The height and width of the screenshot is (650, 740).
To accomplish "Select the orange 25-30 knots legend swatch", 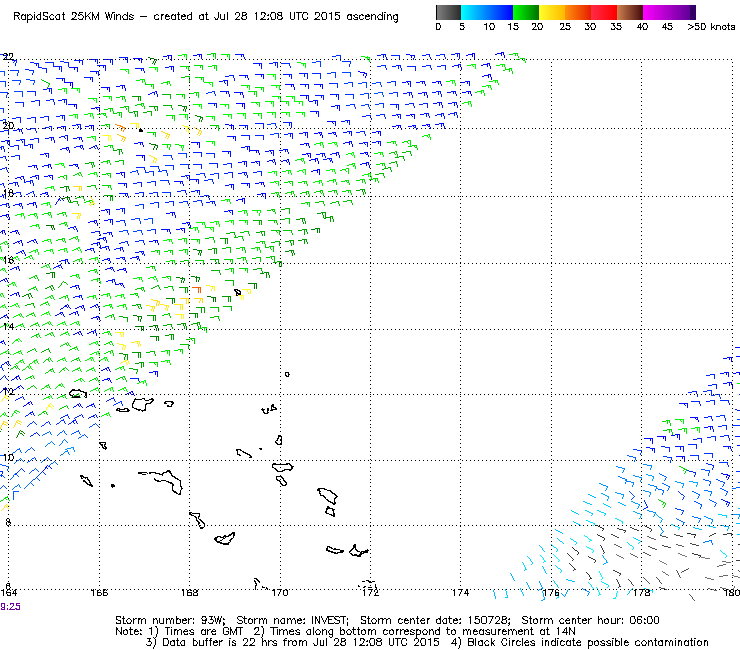I will pyautogui.click(x=578, y=12).
